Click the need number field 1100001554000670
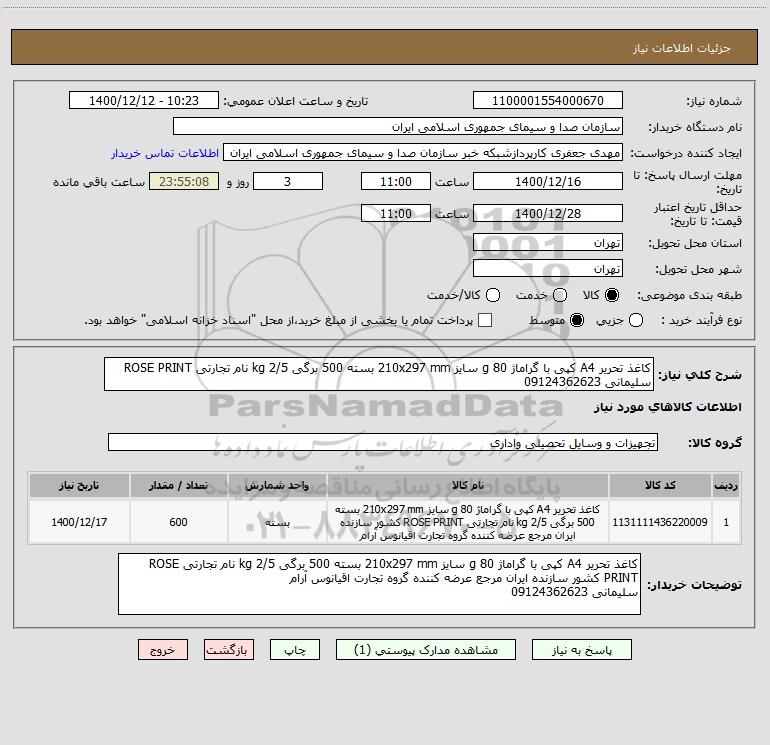The height and width of the screenshot is (745, 770). [x=548, y=101]
